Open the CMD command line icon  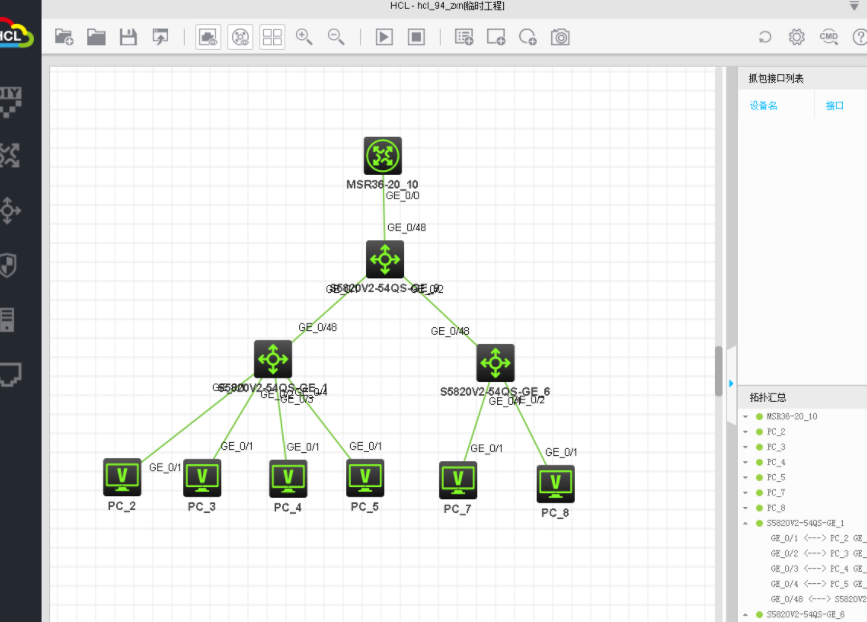coord(829,37)
